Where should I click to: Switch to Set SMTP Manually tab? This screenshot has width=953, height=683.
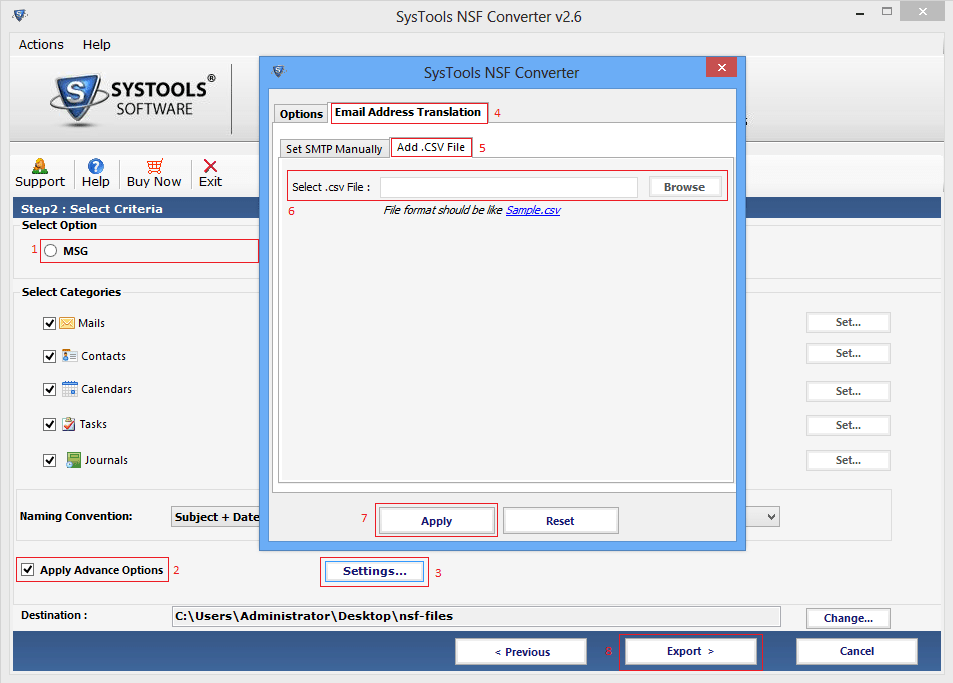point(334,149)
